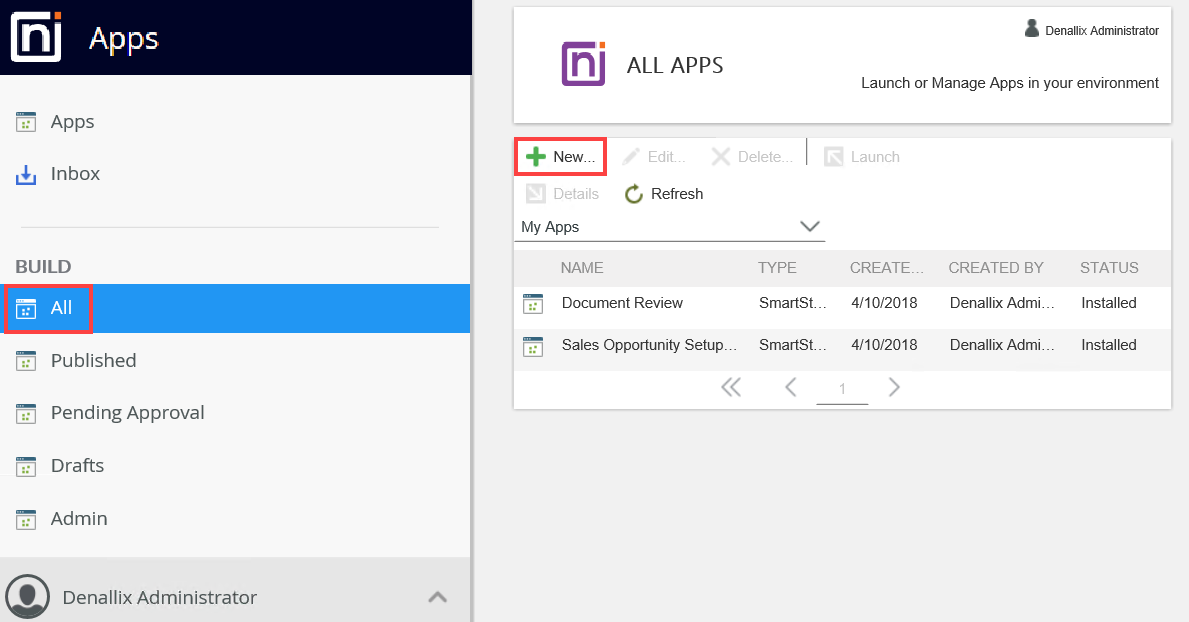Click the Inbox download icon in sidebar
This screenshot has width=1189, height=622.
(26, 175)
